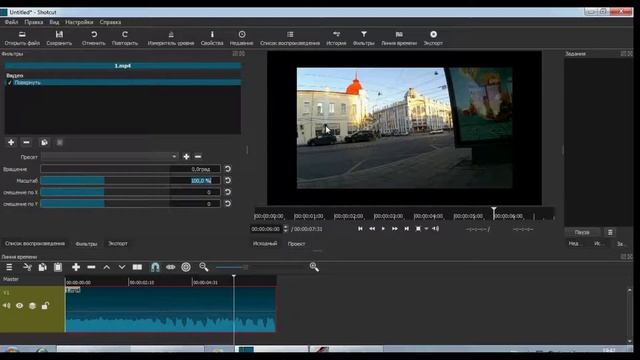Open the Файл menu

11,22
